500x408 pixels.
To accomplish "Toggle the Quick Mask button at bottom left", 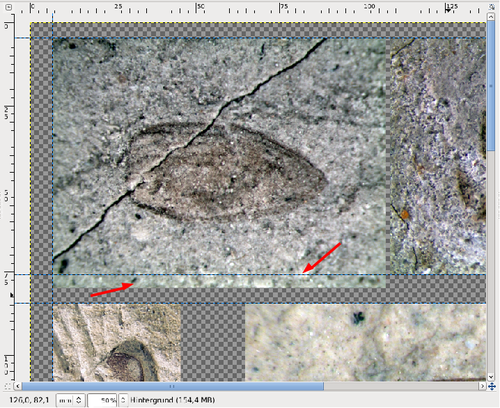I will click(x=9, y=386).
